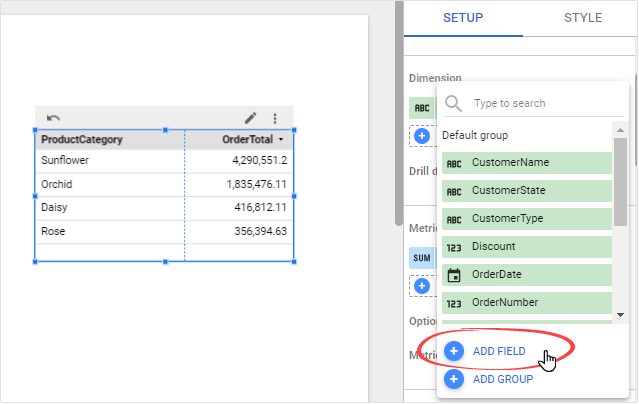
Task: Select the CustomerType field
Action: pyautogui.click(x=527, y=219)
